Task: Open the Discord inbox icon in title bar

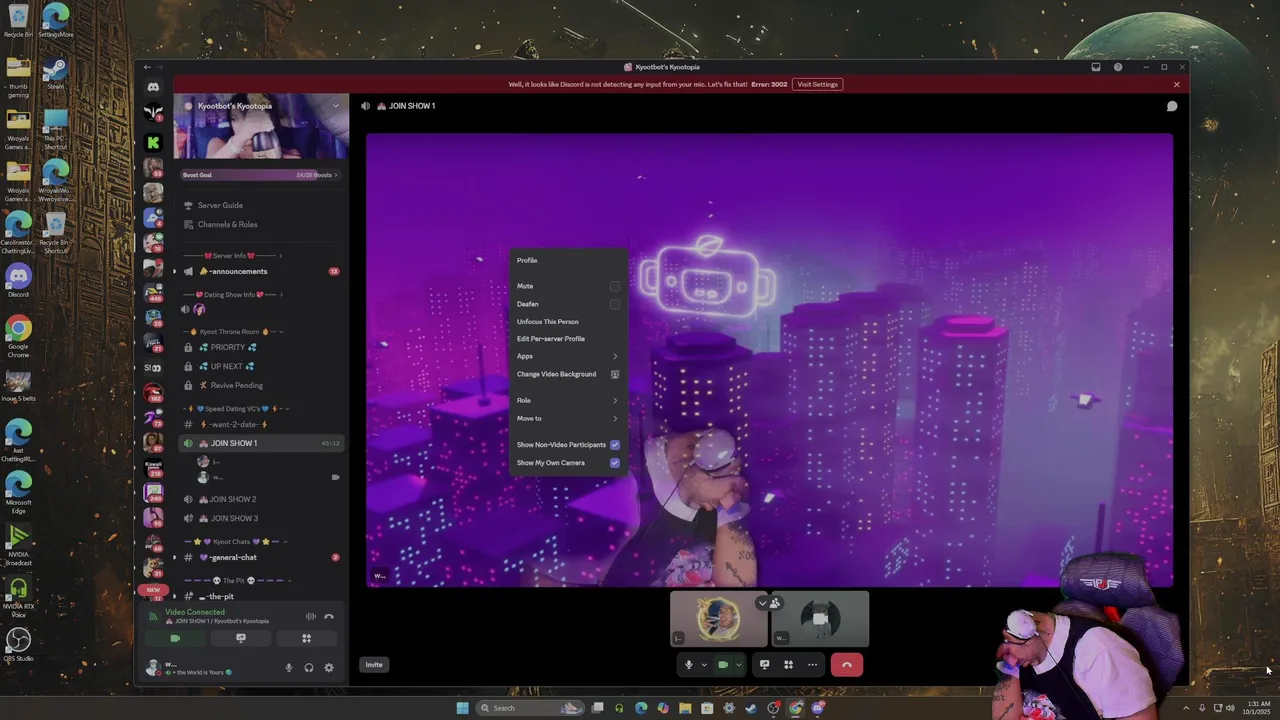Action: tap(1096, 67)
